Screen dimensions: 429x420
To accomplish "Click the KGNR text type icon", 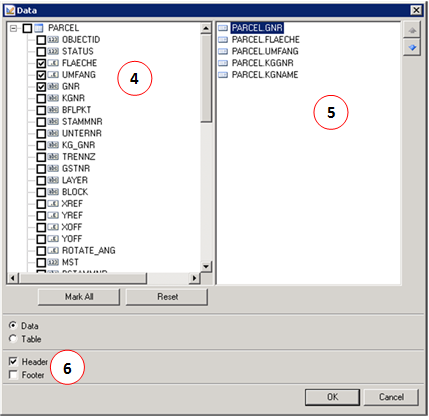I will [53, 99].
